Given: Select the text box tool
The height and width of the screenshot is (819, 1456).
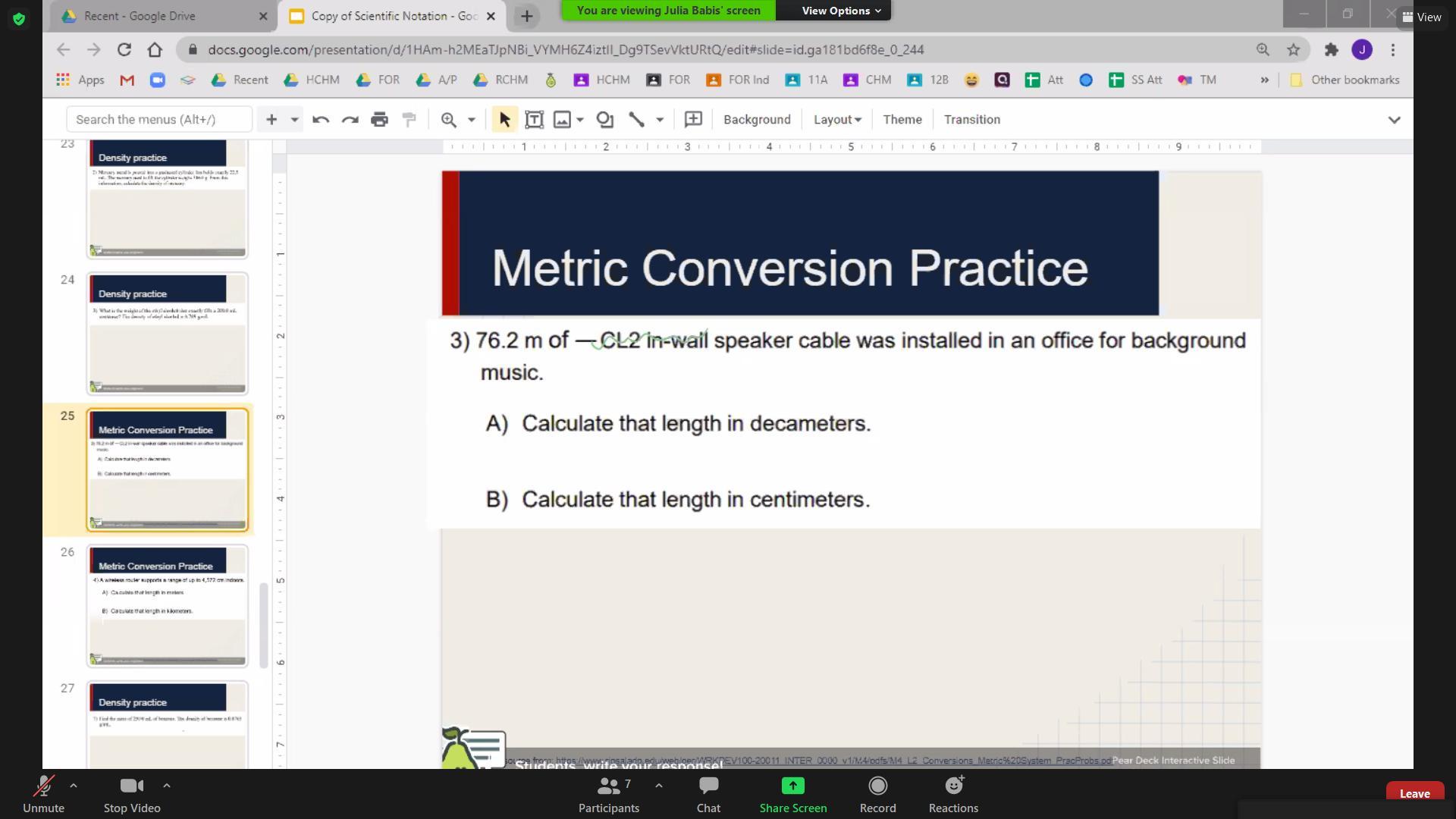Looking at the screenshot, I should pyautogui.click(x=534, y=120).
